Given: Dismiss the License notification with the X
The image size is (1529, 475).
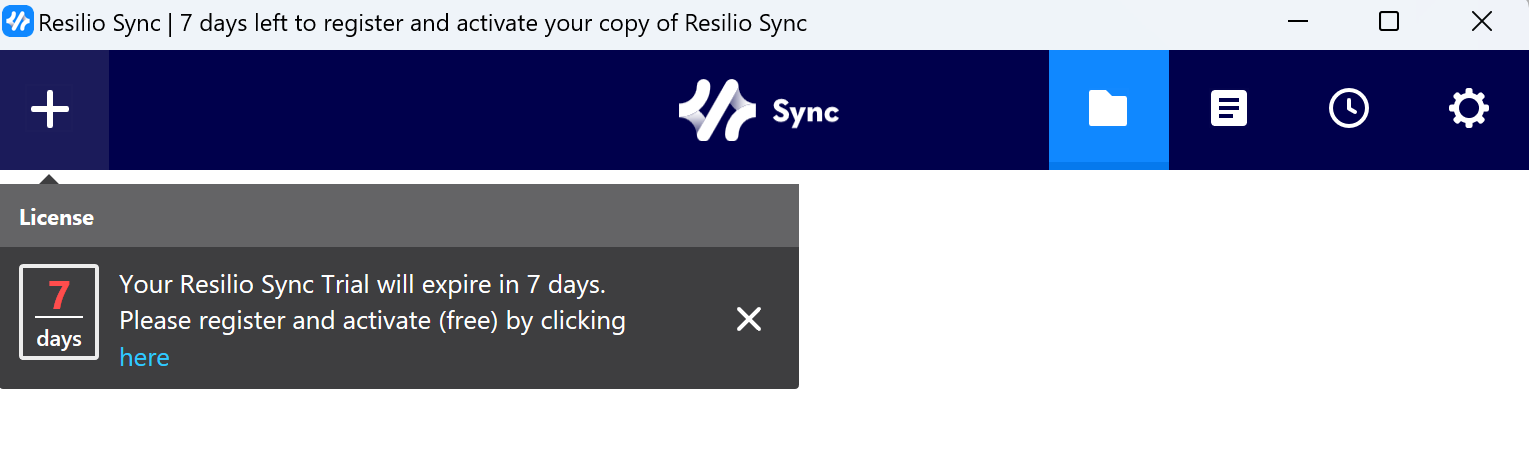Looking at the screenshot, I should (749, 319).
